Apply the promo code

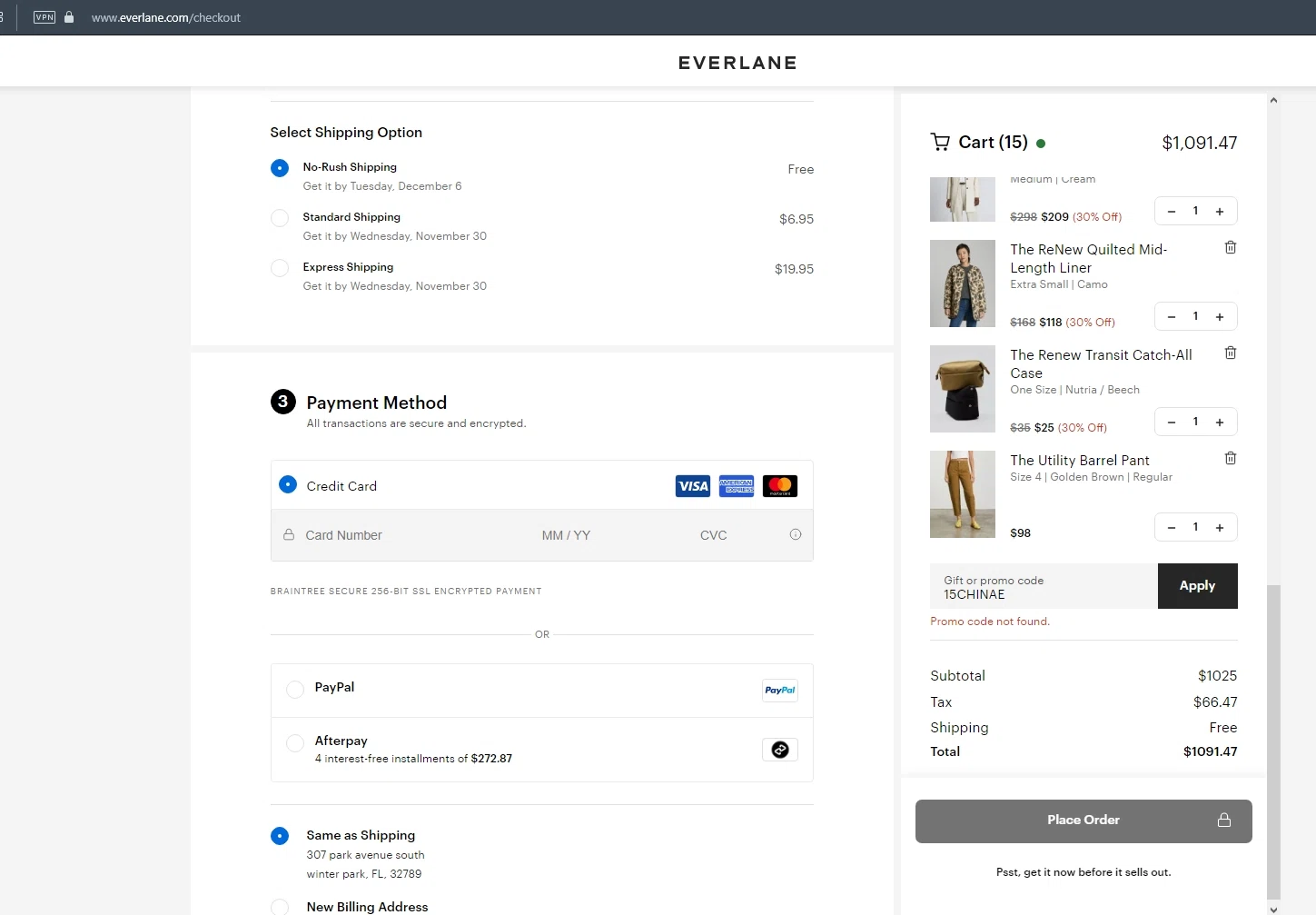pyautogui.click(x=1197, y=586)
